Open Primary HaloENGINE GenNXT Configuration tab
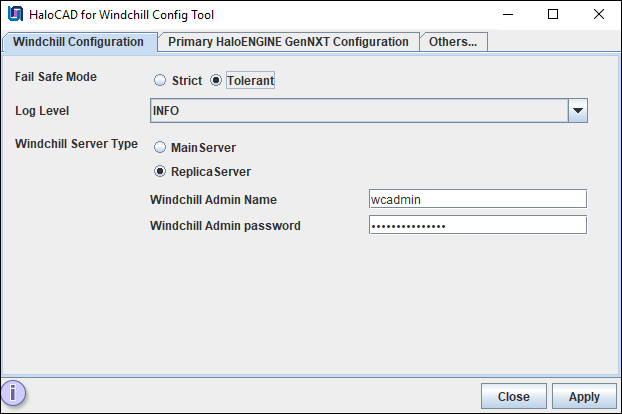The image size is (622, 414). pyautogui.click(x=288, y=42)
